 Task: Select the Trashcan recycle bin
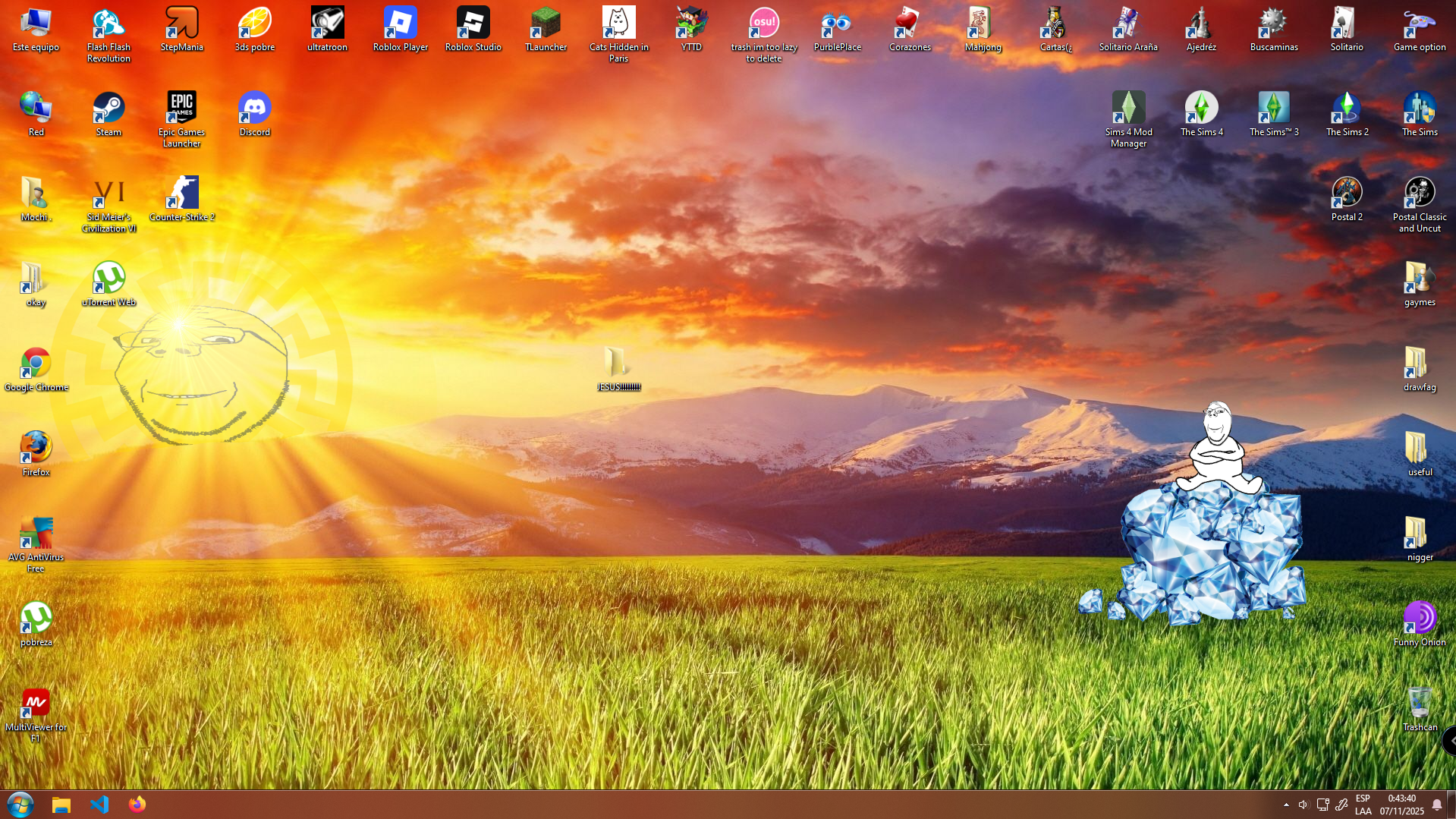coord(1420,704)
